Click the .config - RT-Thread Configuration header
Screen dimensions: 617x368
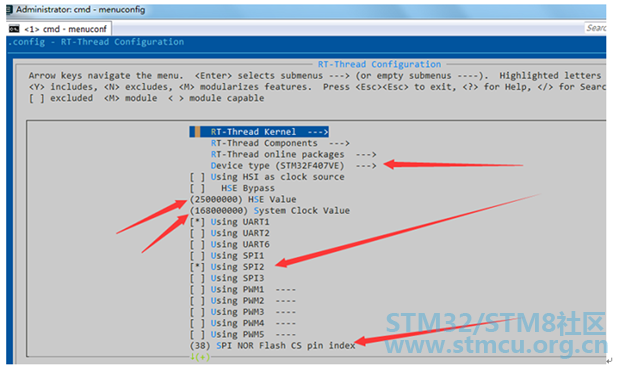[x=96, y=42]
